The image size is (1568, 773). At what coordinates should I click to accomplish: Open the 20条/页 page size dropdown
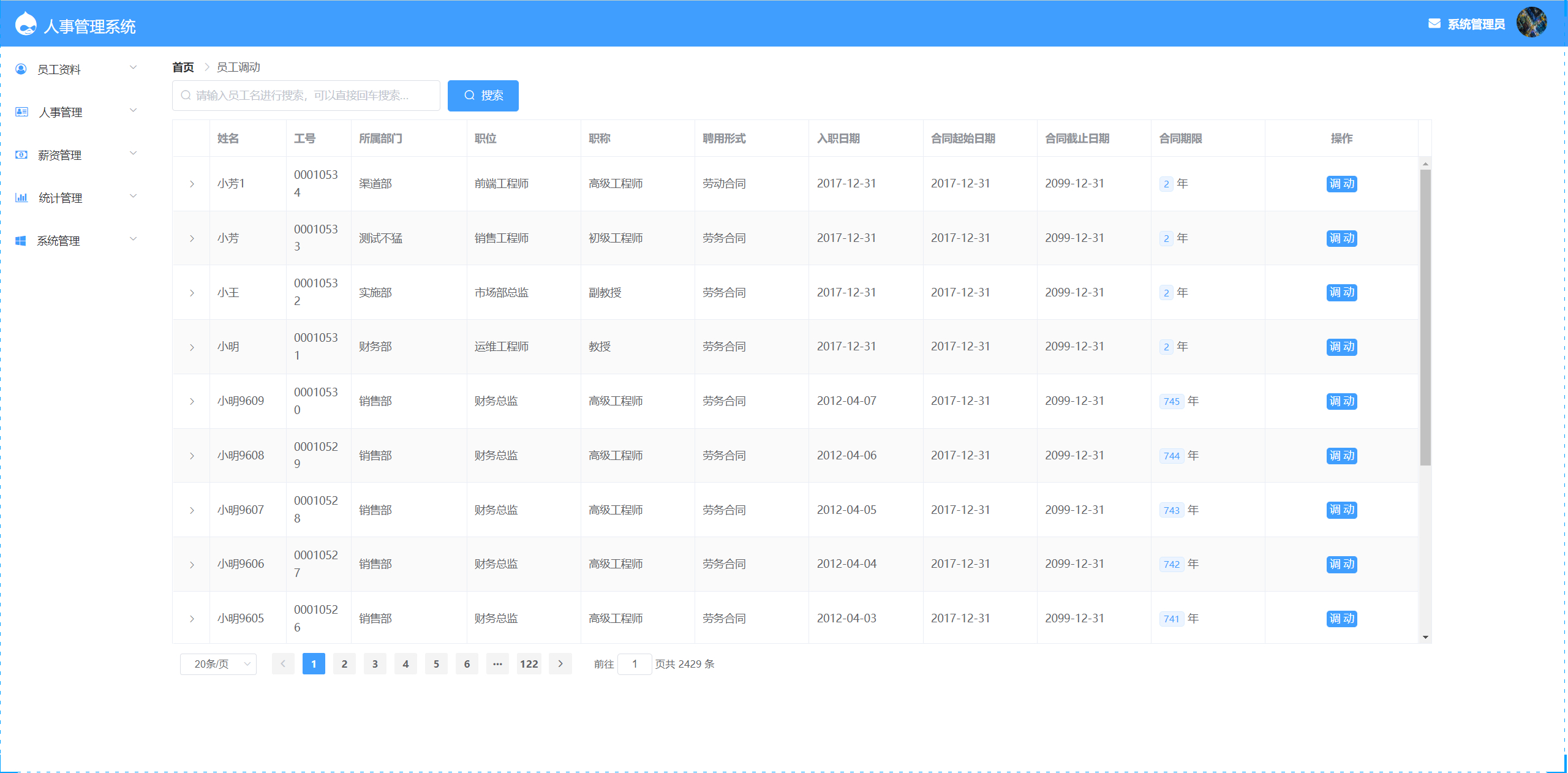click(x=218, y=664)
